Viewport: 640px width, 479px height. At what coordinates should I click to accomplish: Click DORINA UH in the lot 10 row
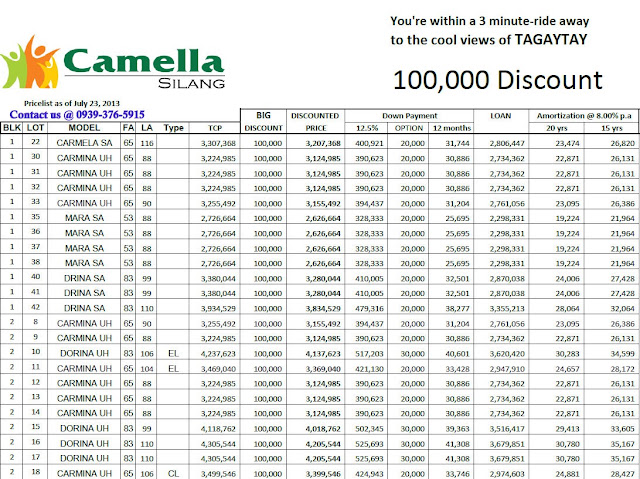point(84,353)
